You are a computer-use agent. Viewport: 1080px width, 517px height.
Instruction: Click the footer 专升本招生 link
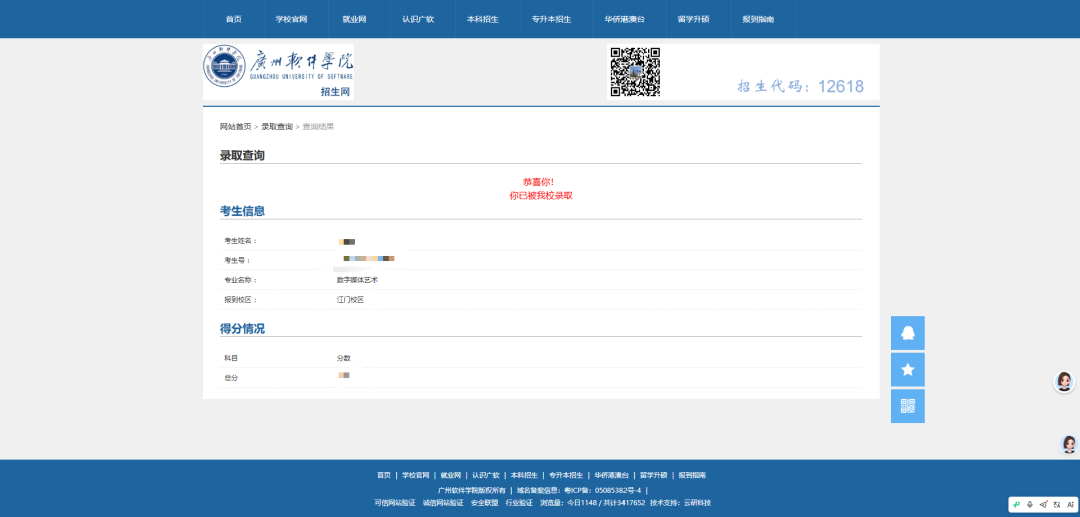pyautogui.click(x=566, y=475)
